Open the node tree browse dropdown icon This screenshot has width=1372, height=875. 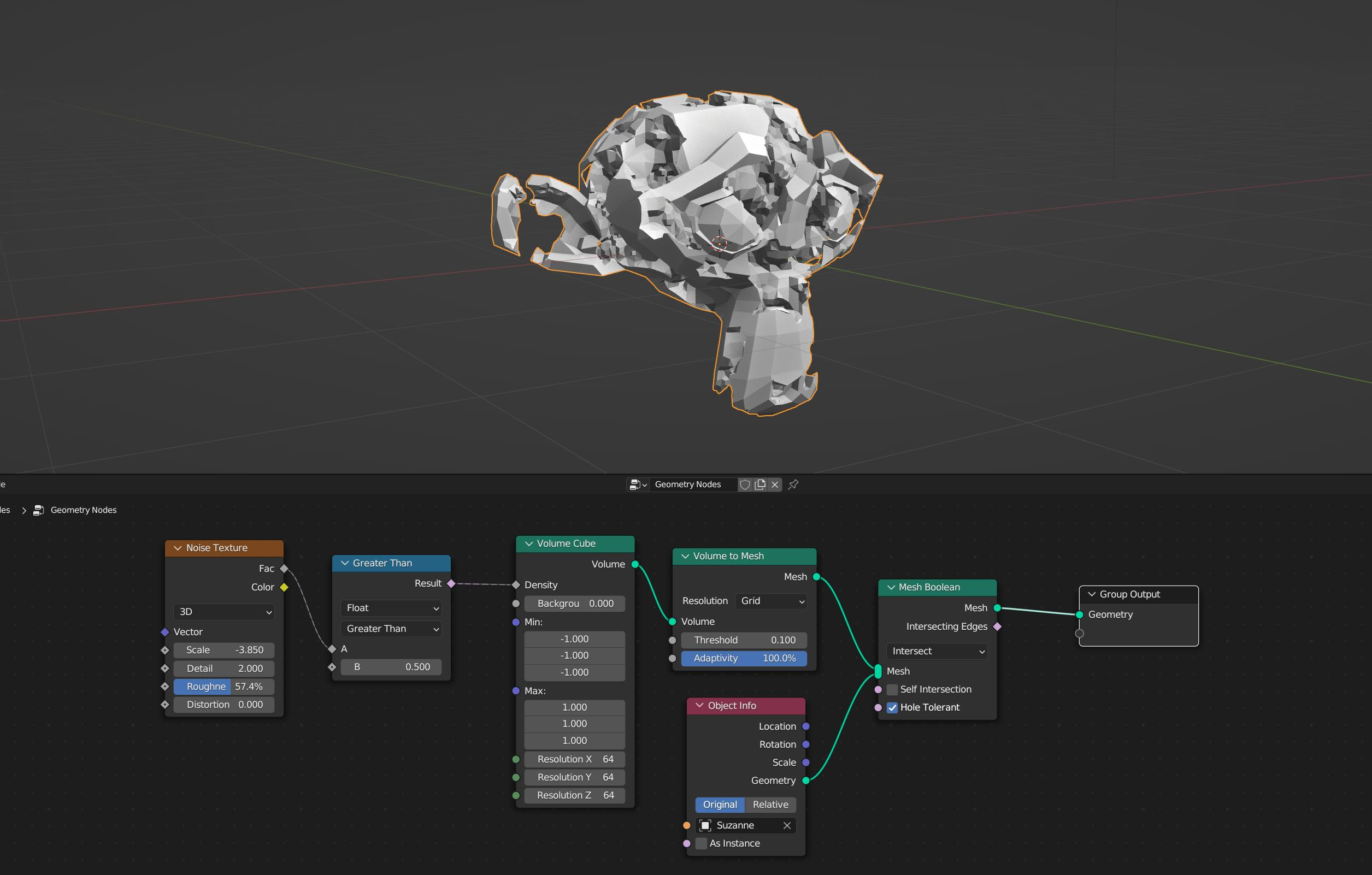point(638,485)
